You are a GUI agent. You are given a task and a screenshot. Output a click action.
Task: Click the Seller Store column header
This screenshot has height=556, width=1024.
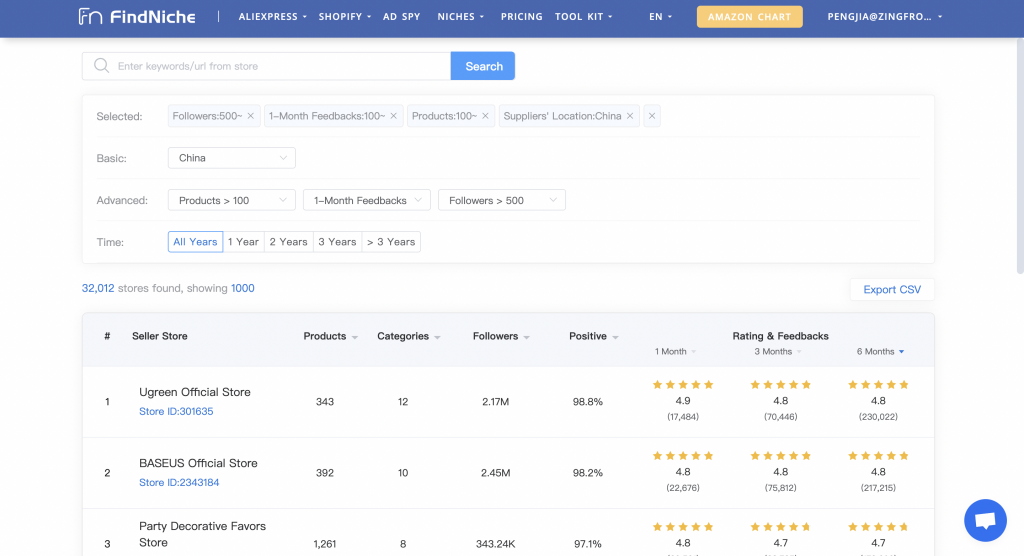click(160, 336)
